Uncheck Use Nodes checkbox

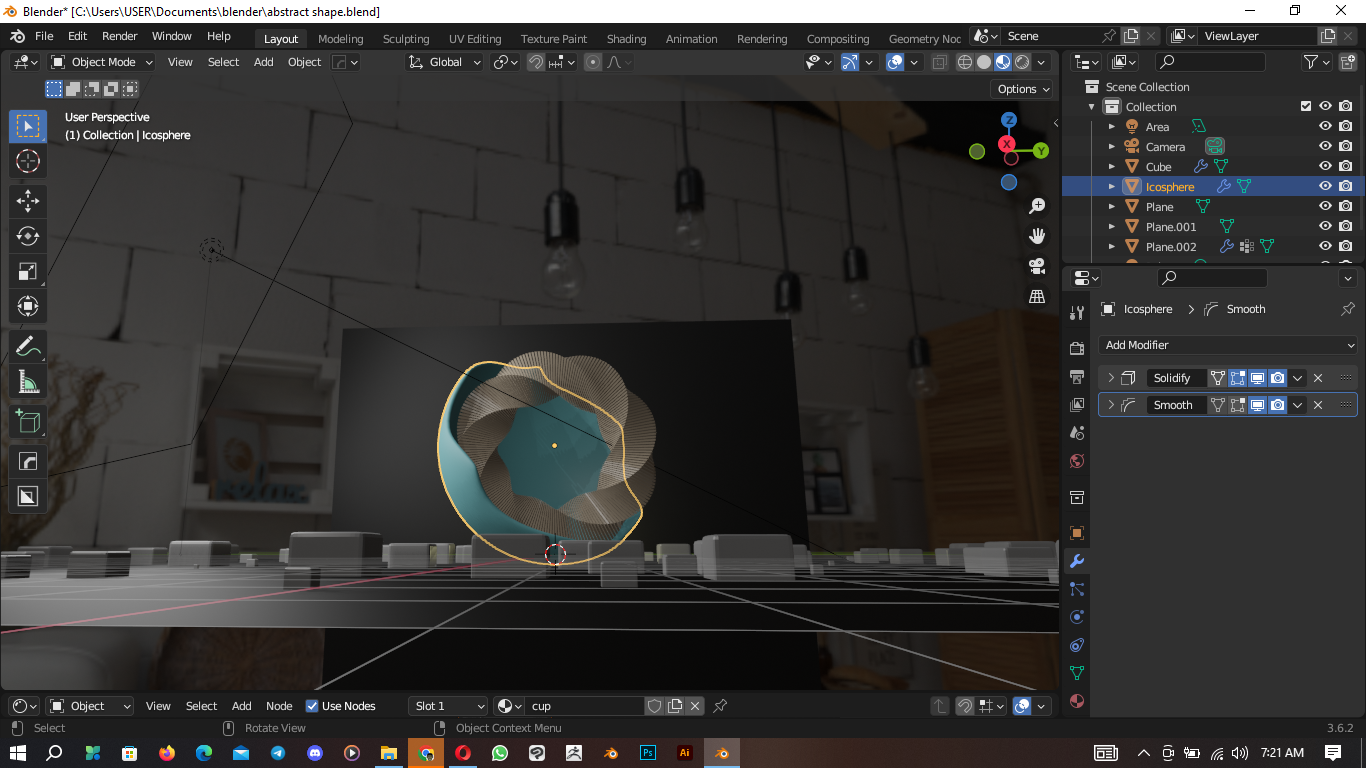tap(312, 706)
